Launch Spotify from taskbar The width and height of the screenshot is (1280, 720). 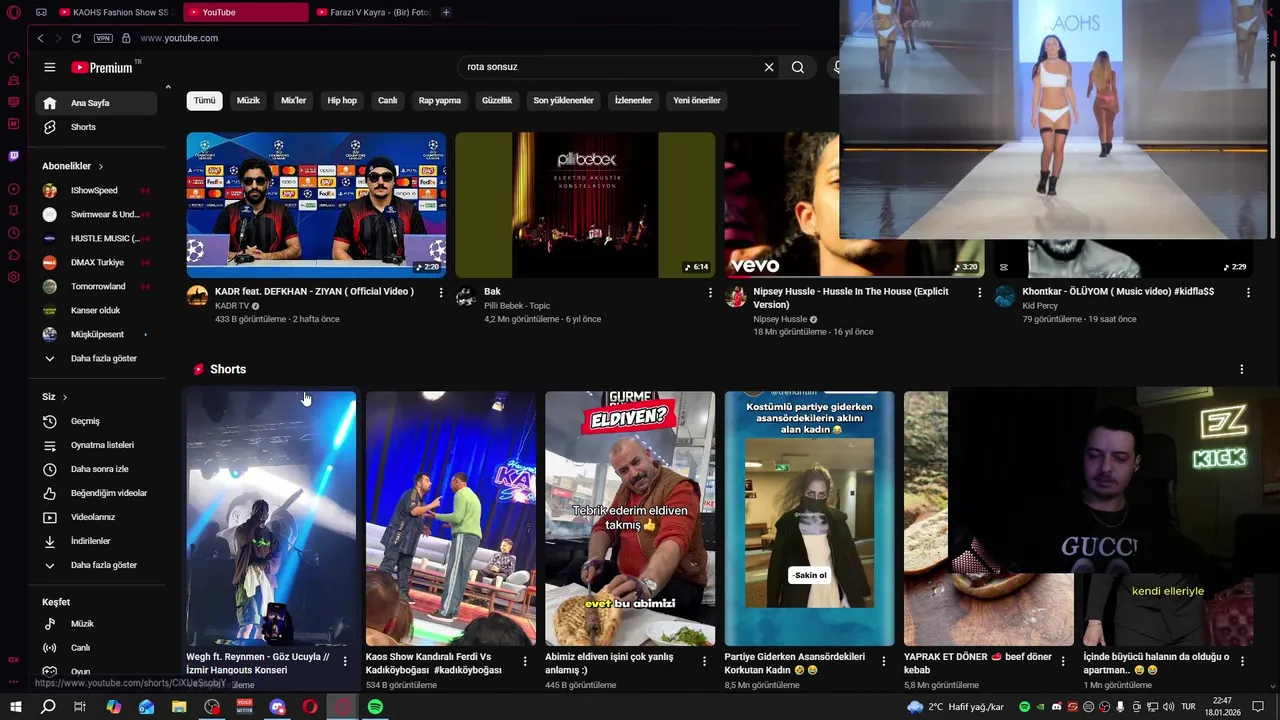(375, 707)
